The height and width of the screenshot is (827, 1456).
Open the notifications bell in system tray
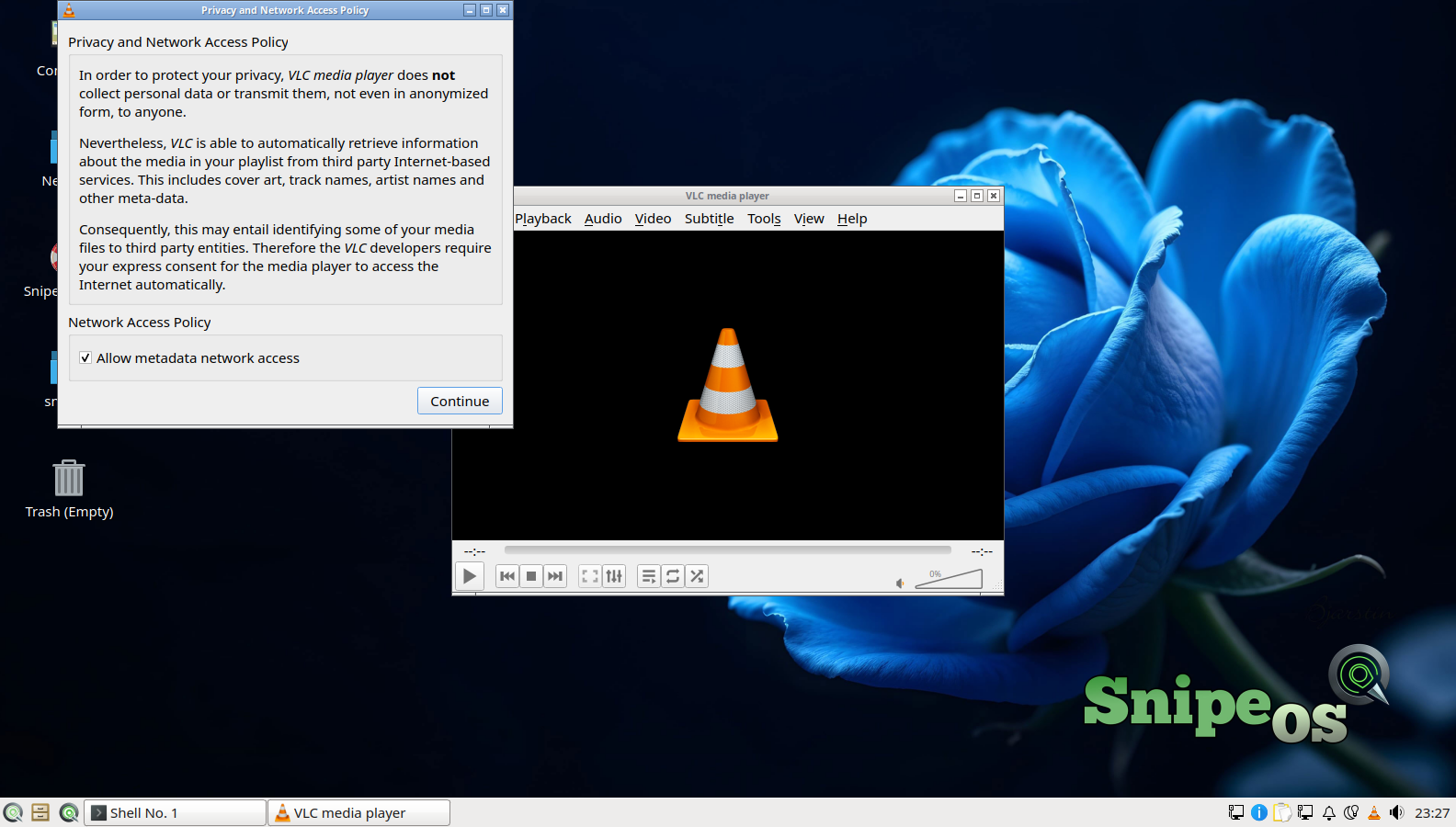pyautogui.click(x=1329, y=812)
